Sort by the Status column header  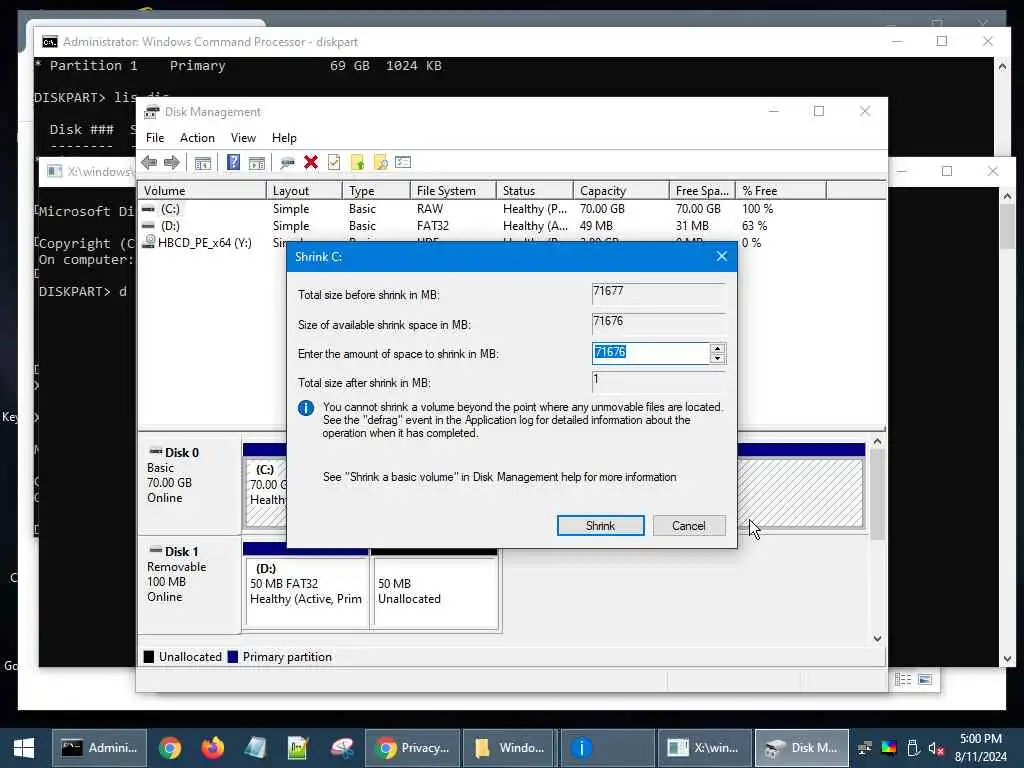click(x=535, y=191)
